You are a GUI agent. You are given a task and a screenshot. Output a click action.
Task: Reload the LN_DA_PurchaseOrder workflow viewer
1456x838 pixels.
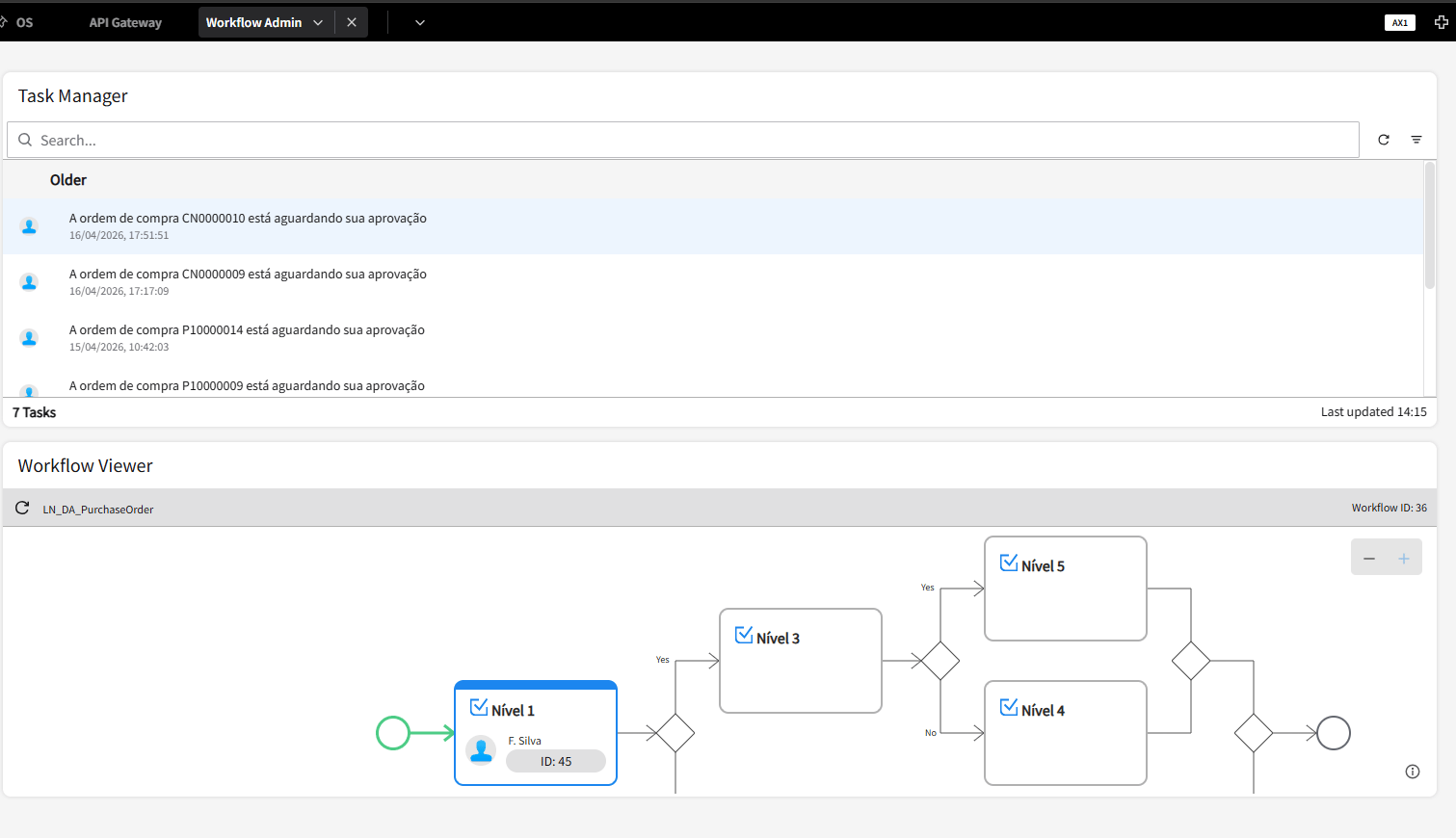tap(22, 508)
